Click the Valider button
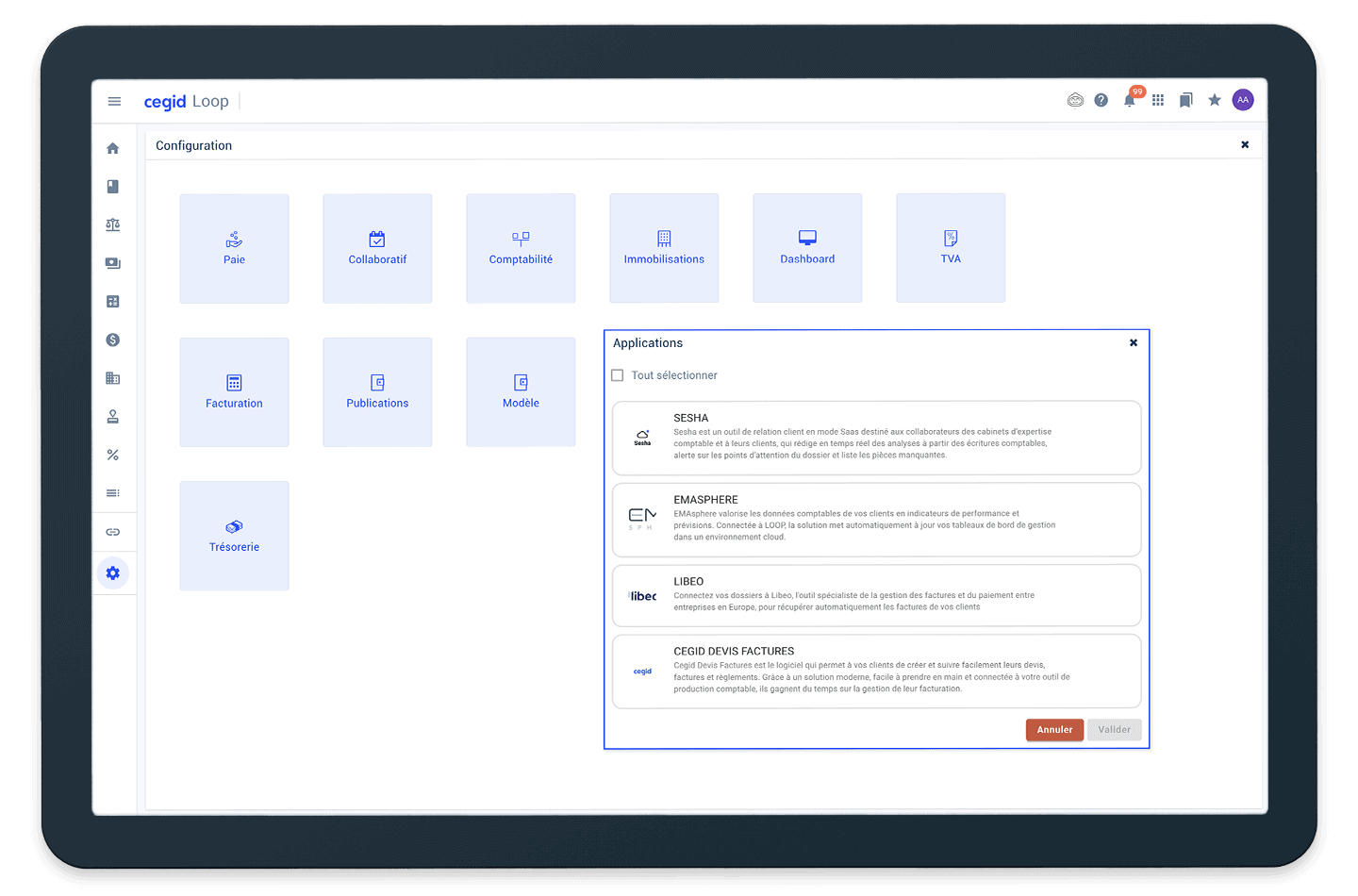The image size is (1358, 896). click(x=1114, y=730)
